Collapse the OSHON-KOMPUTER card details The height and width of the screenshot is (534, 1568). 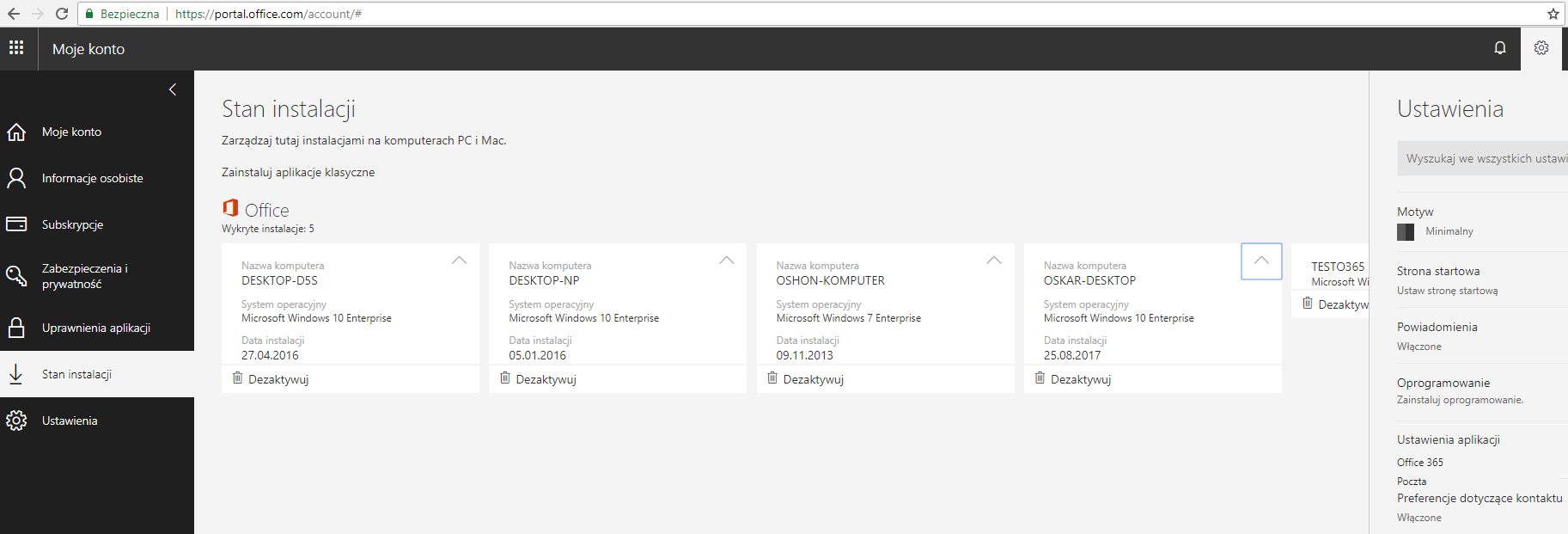coord(994,260)
